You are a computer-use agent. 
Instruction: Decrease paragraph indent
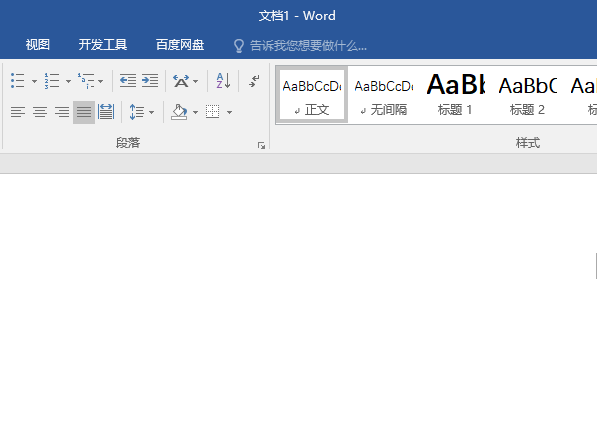click(x=128, y=81)
